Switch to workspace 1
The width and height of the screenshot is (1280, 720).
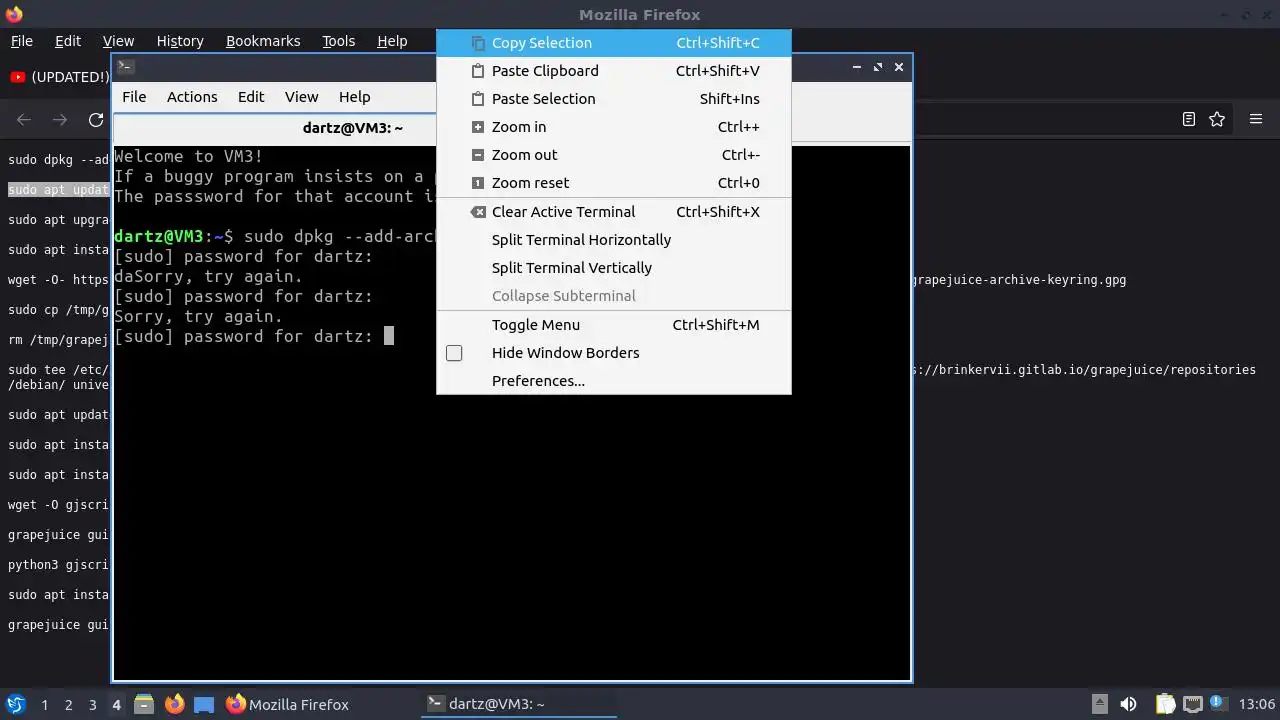click(x=44, y=705)
